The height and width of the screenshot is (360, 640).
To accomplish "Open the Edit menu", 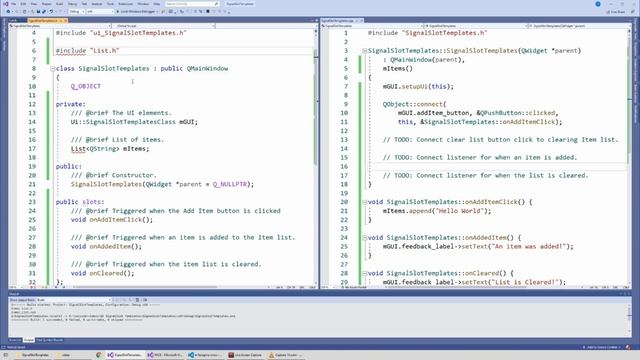I will coord(23,4).
